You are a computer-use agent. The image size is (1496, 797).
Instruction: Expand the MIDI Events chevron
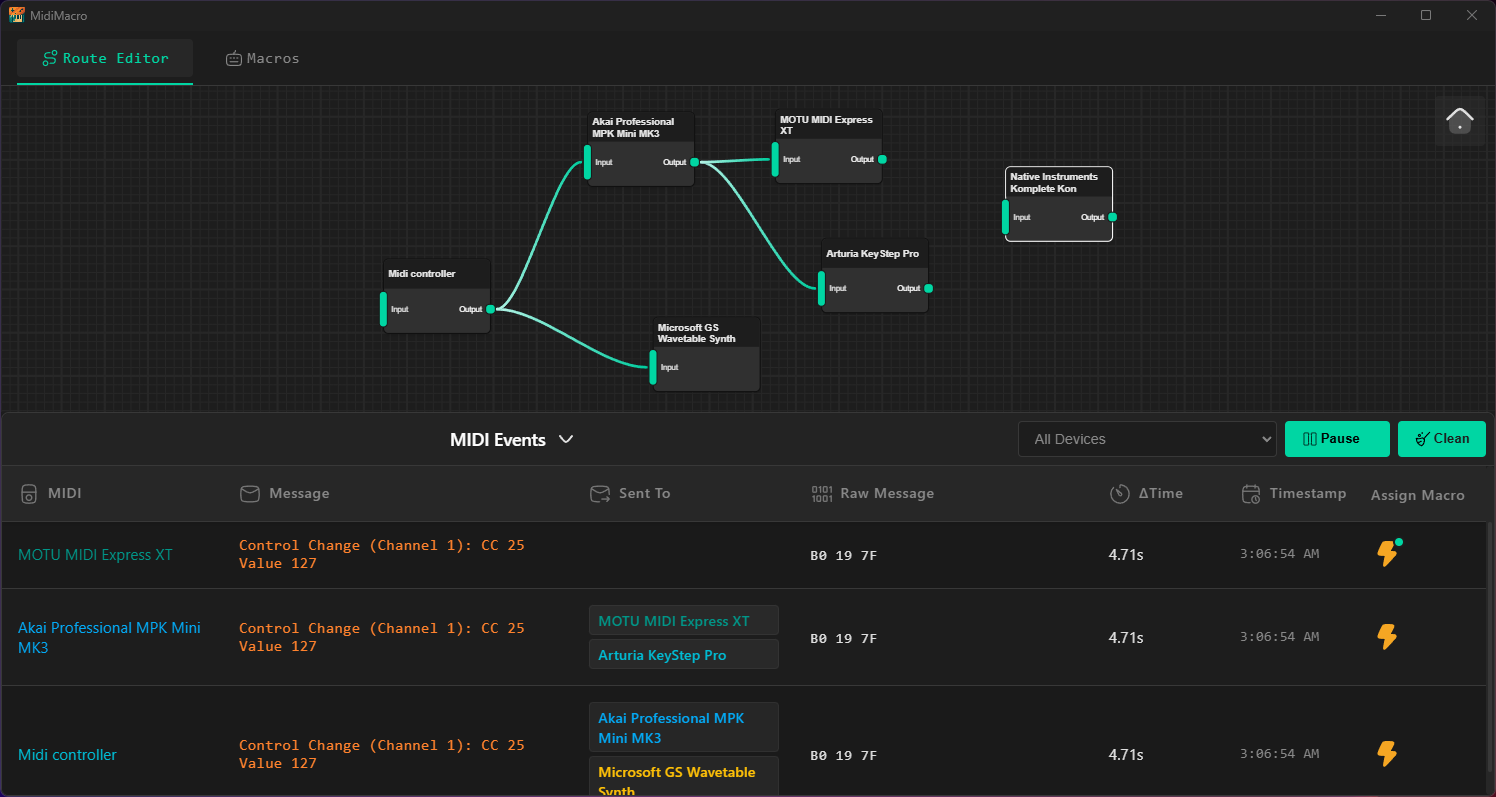click(x=566, y=439)
